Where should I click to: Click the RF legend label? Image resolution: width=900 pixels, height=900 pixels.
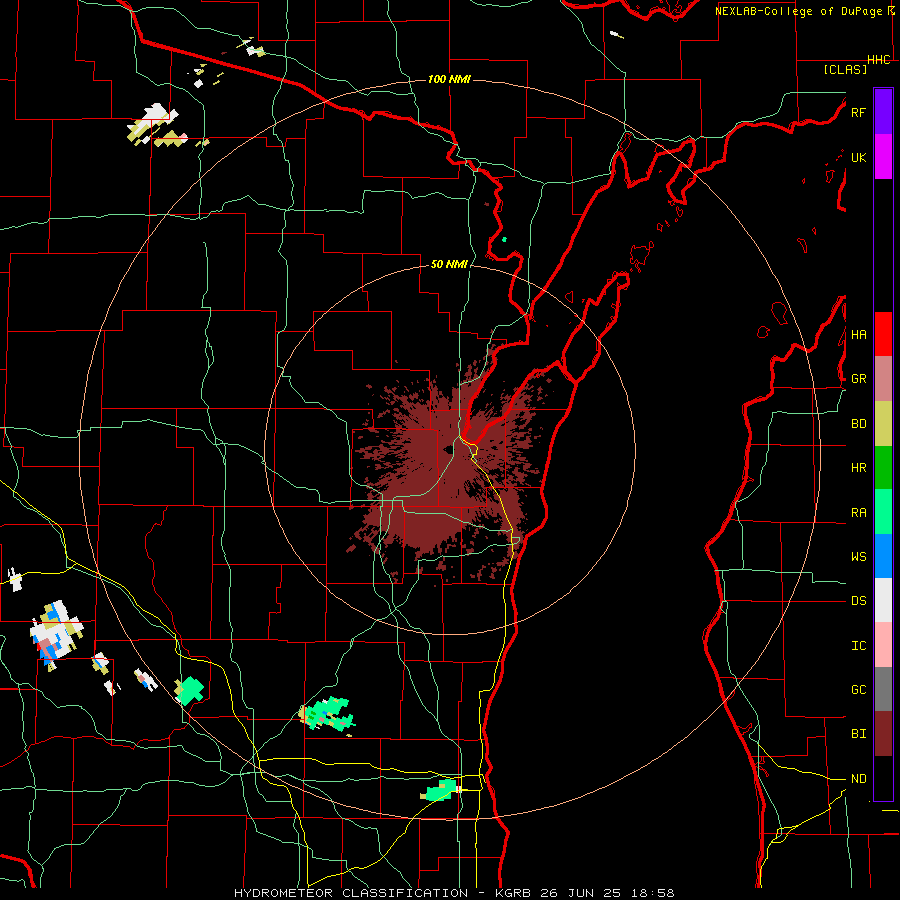858,112
